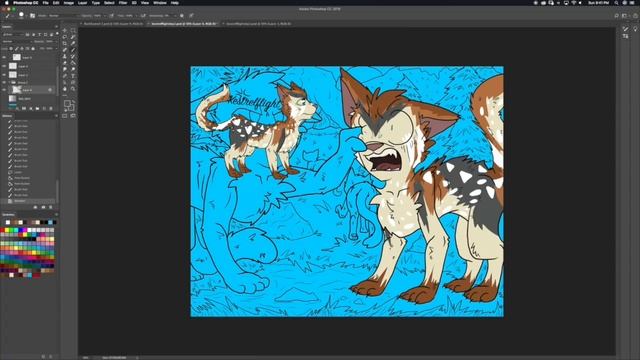Open the Flow dropdown in options bar
Screen dimensions: 640x360
coord(137,16)
